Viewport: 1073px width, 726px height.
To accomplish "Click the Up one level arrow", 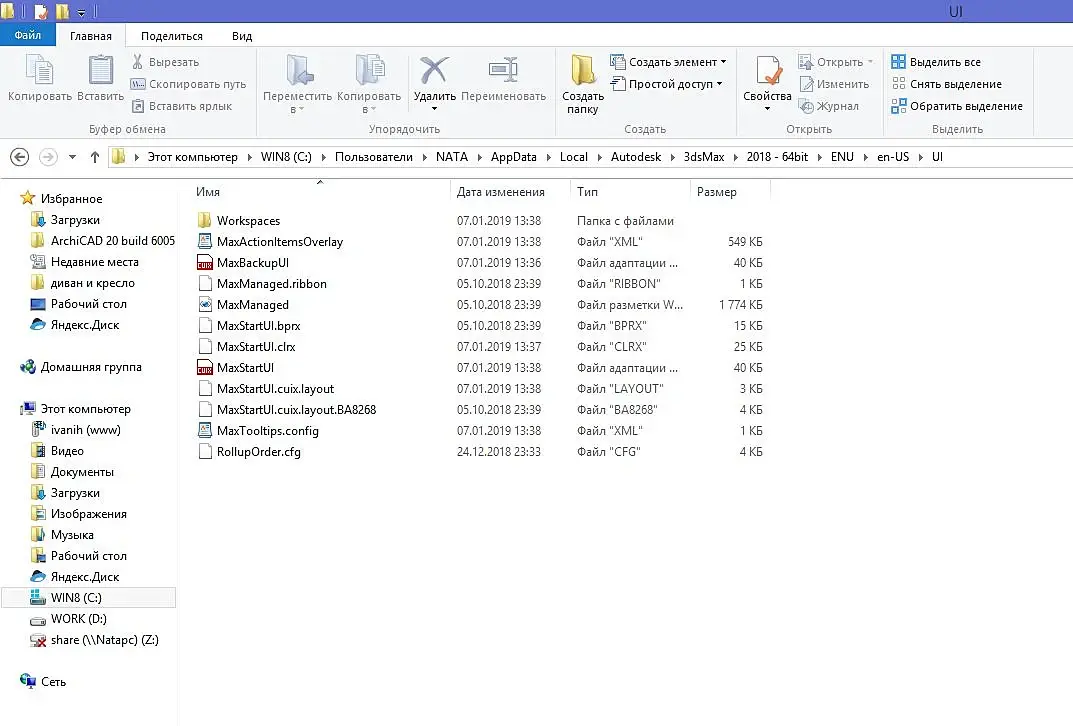I will click(x=94, y=157).
